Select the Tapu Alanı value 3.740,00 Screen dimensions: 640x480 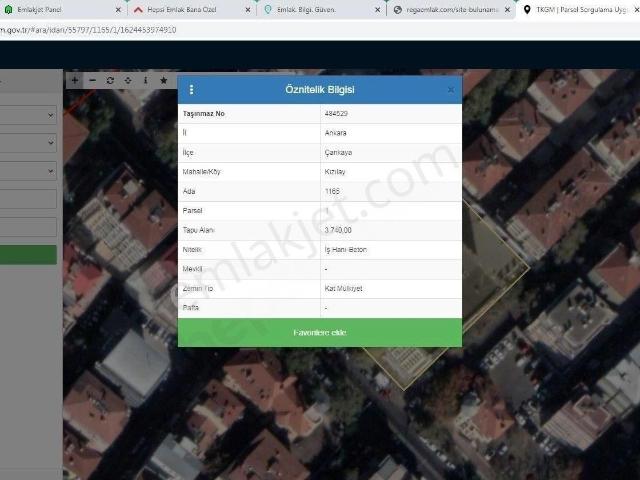pyautogui.click(x=338, y=230)
